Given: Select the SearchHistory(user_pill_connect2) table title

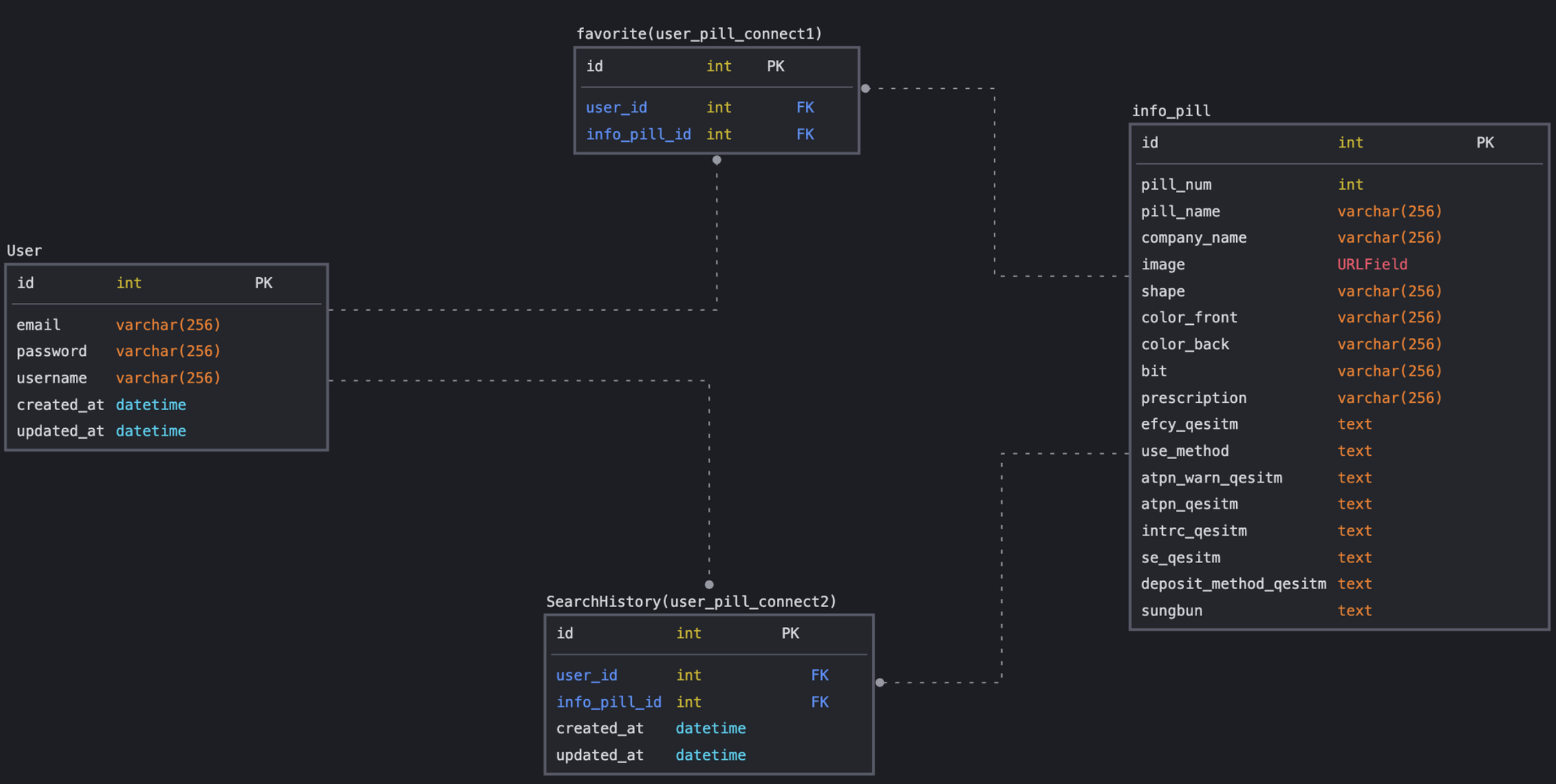Looking at the screenshot, I should 690,601.
